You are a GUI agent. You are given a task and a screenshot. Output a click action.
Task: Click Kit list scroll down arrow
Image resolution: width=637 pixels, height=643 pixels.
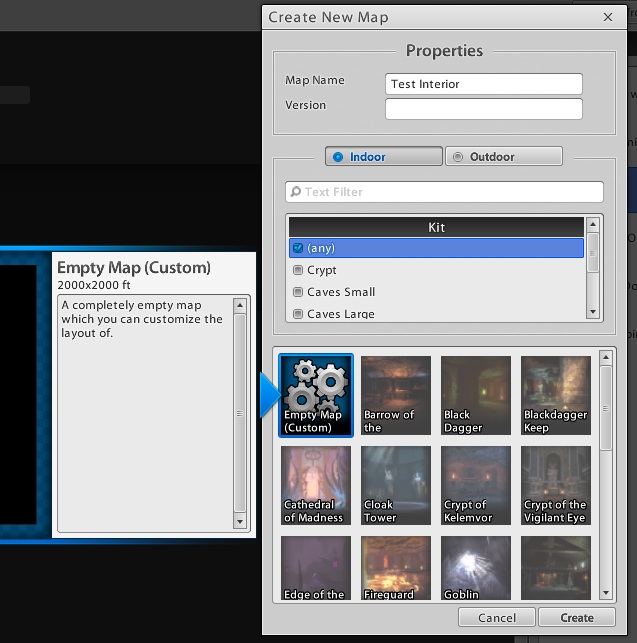click(x=593, y=312)
